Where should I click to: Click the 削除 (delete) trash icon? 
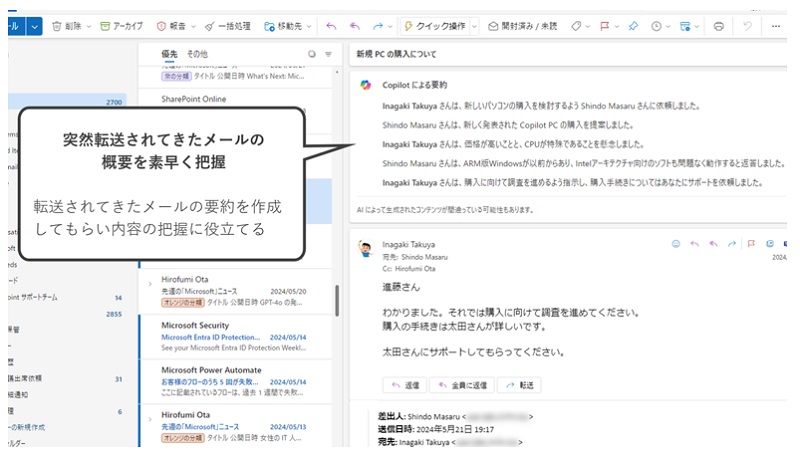click(57, 26)
